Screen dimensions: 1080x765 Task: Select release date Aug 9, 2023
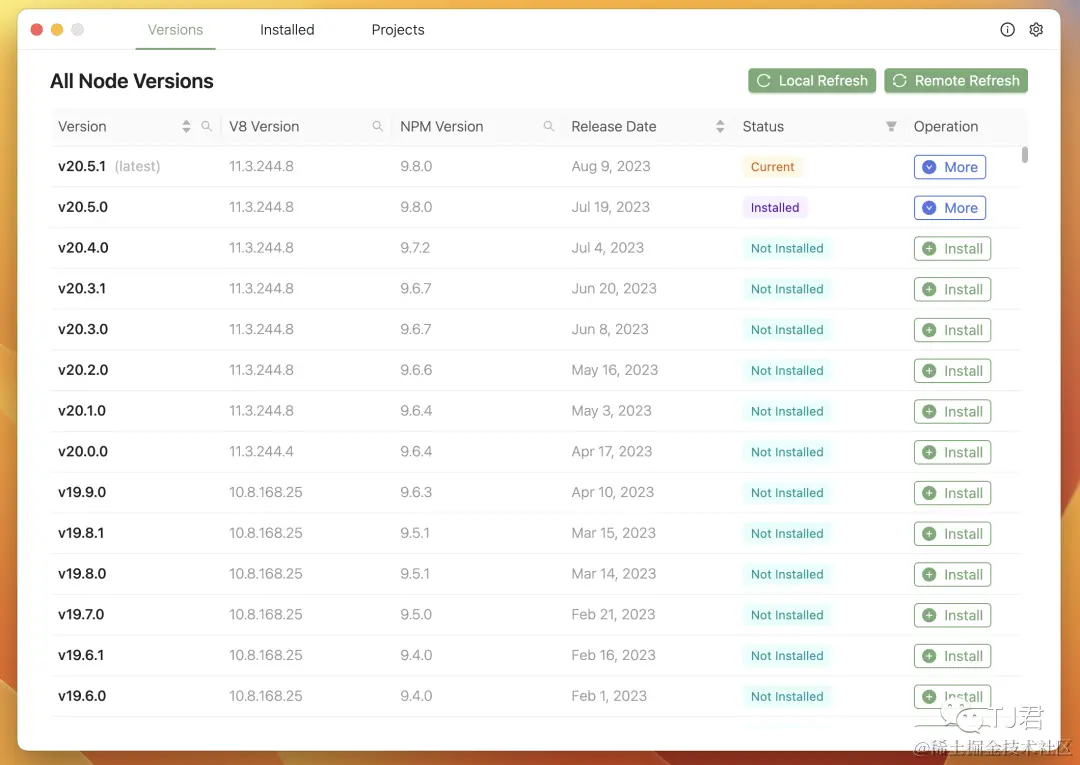tap(611, 166)
